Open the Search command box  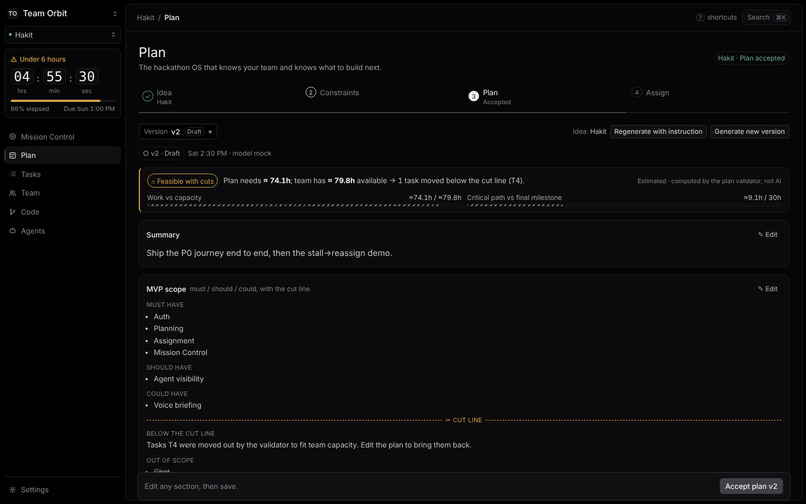766,17
